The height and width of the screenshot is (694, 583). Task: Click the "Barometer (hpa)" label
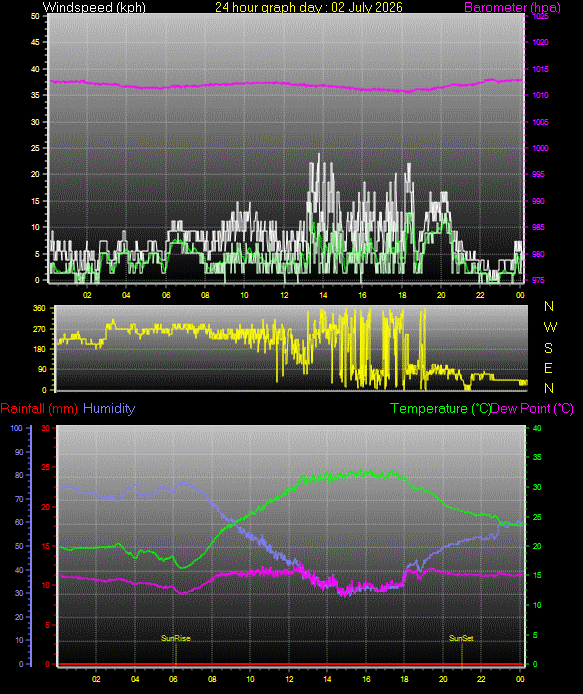pyautogui.click(x=512, y=8)
